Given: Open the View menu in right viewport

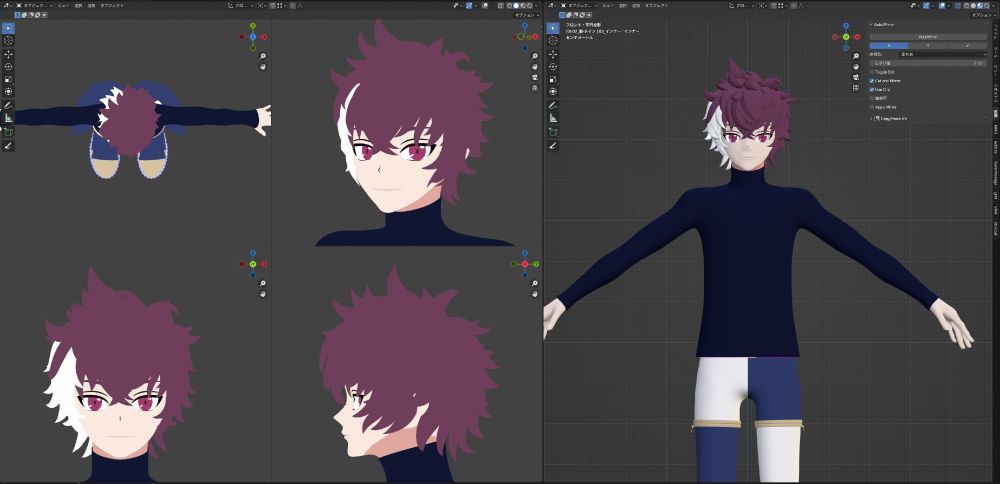Looking at the screenshot, I should point(608,5).
